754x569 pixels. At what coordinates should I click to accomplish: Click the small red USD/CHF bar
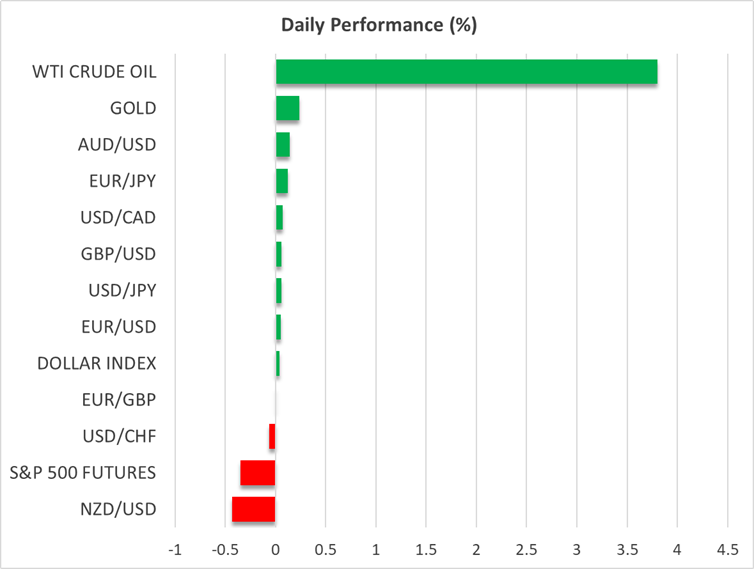pyautogui.click(x=272, y=436)
